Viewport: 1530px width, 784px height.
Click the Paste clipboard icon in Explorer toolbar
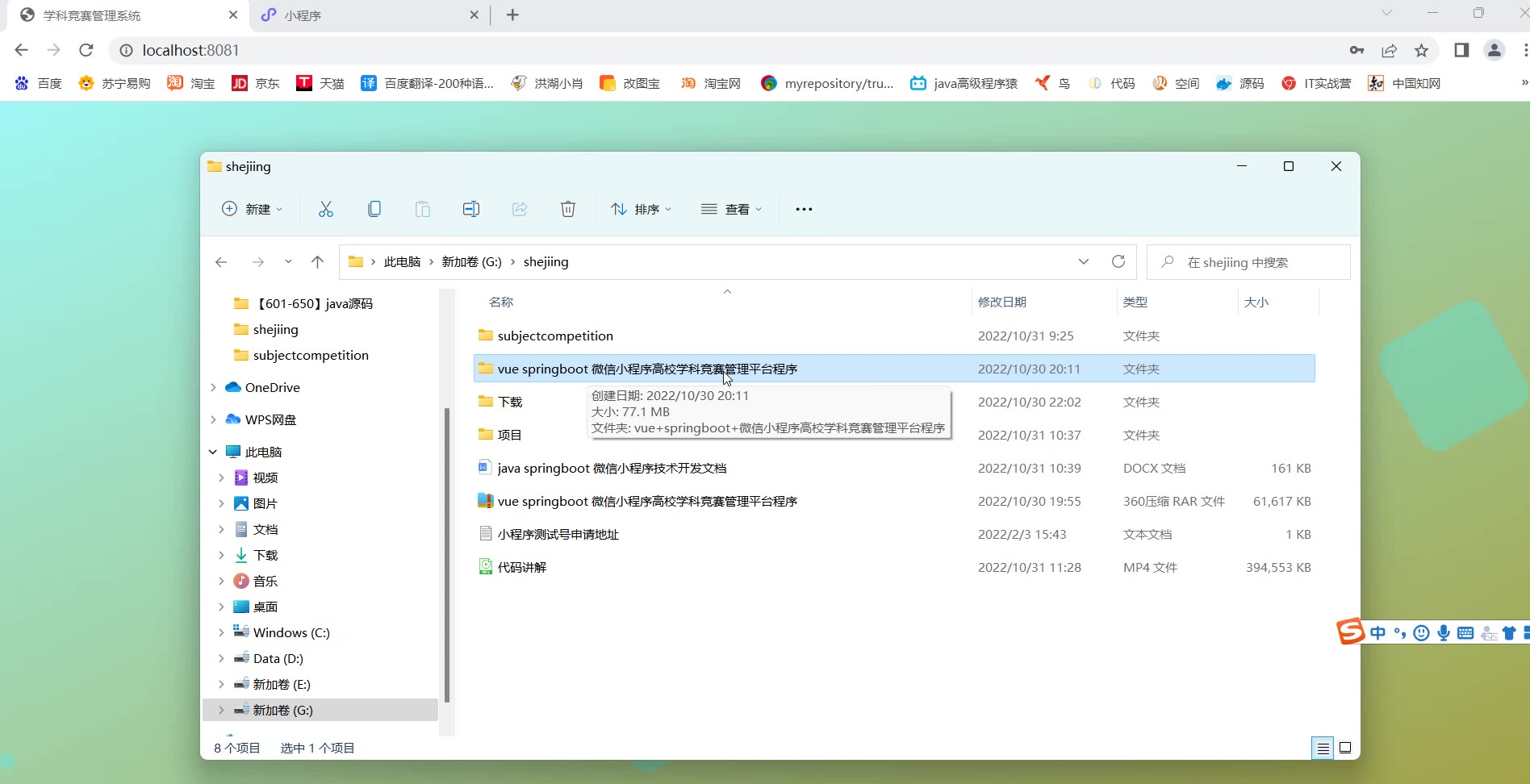tap(423, 209)
